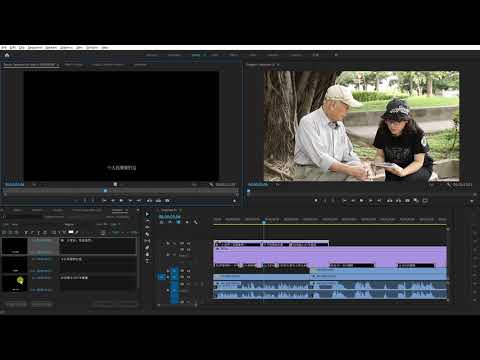480x360 pixels.
Task: Click Insert in the Source monitor
Action: click(149, 201)
